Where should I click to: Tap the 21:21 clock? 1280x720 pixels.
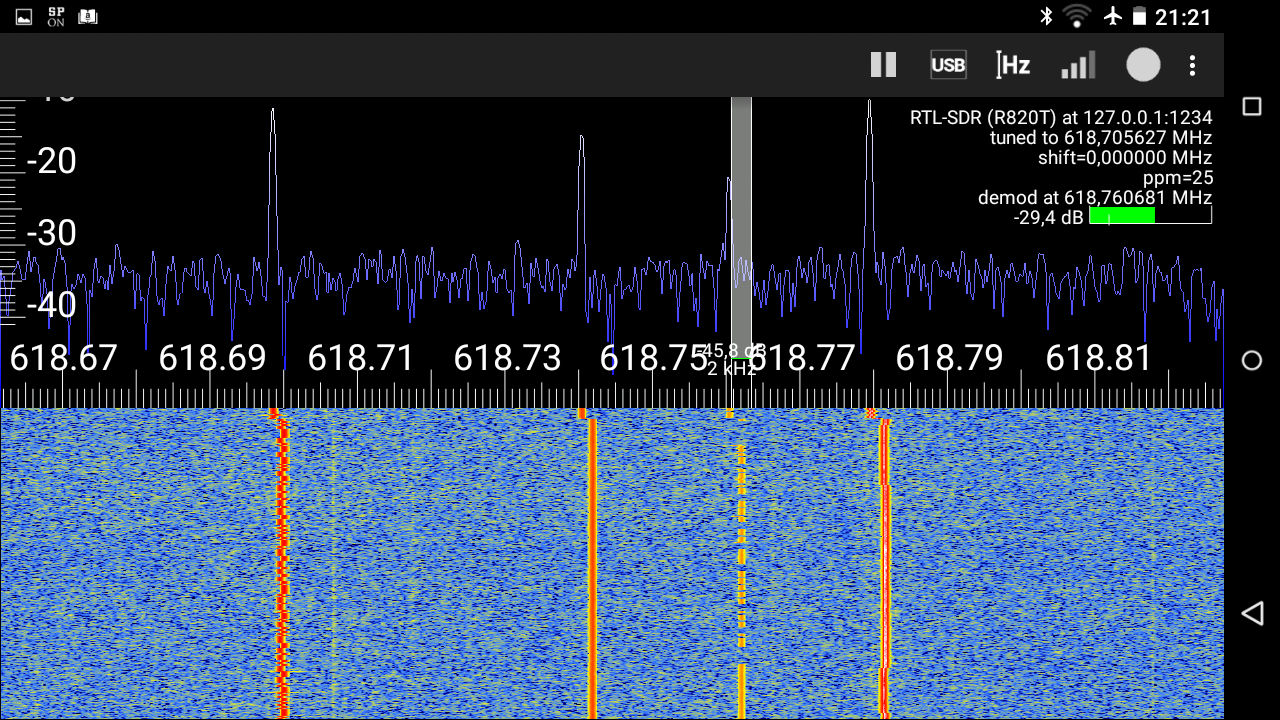[x=1183, y=17]
